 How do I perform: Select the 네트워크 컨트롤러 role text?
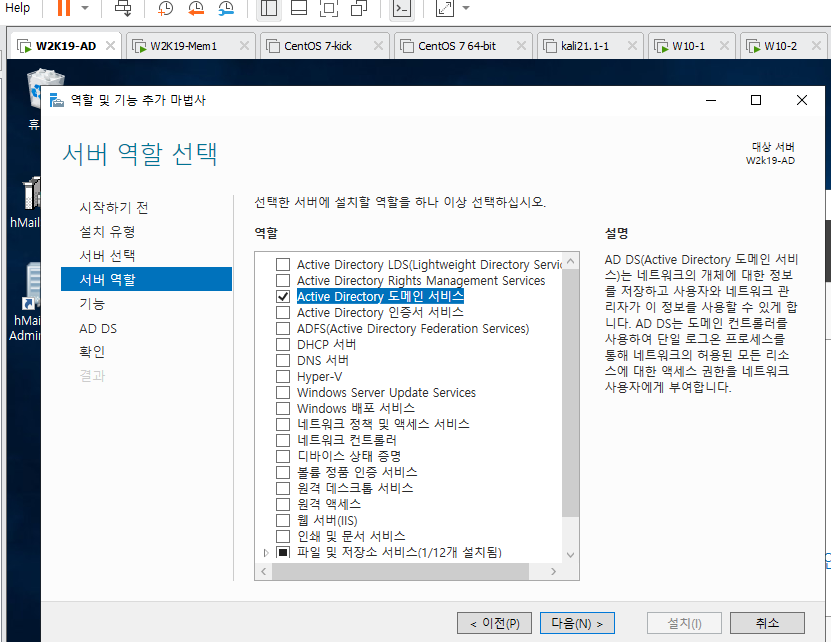[347, 440]
